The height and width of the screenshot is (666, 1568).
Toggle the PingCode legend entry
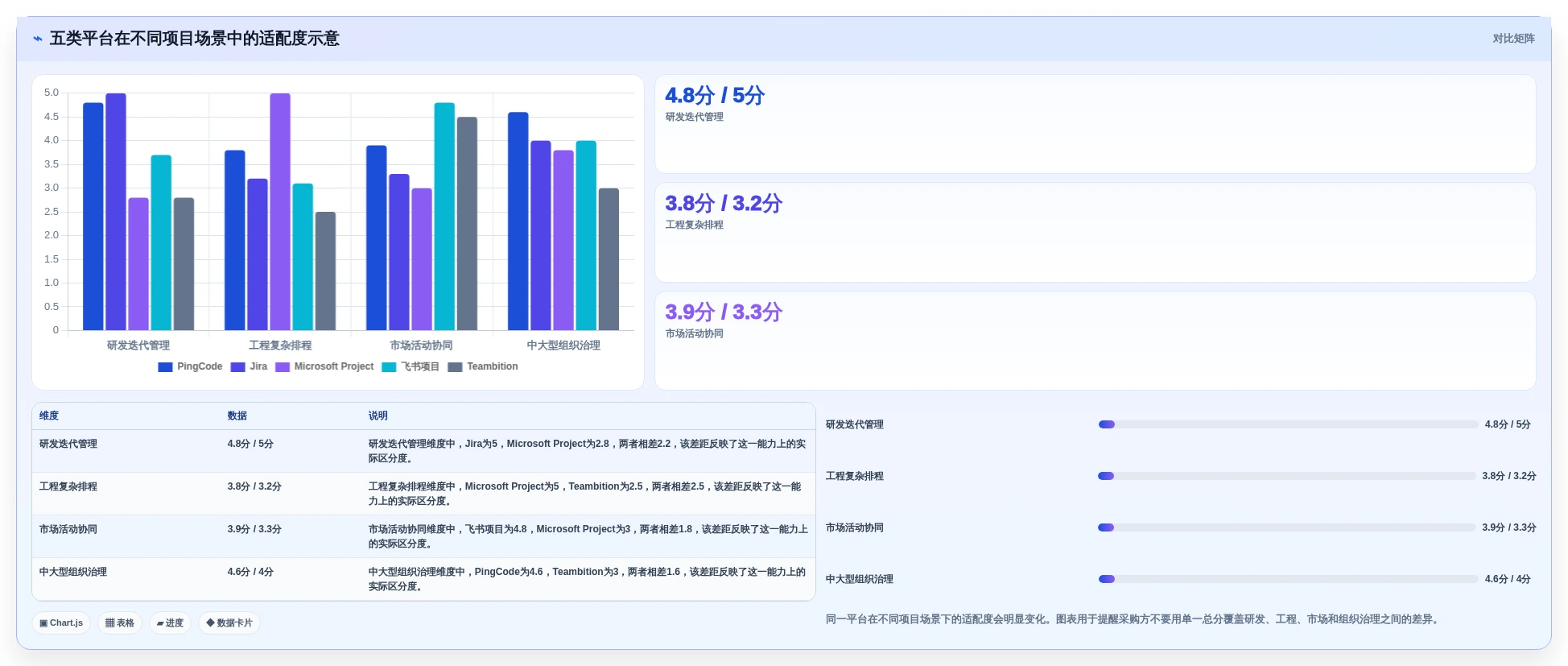click(190, 366)
